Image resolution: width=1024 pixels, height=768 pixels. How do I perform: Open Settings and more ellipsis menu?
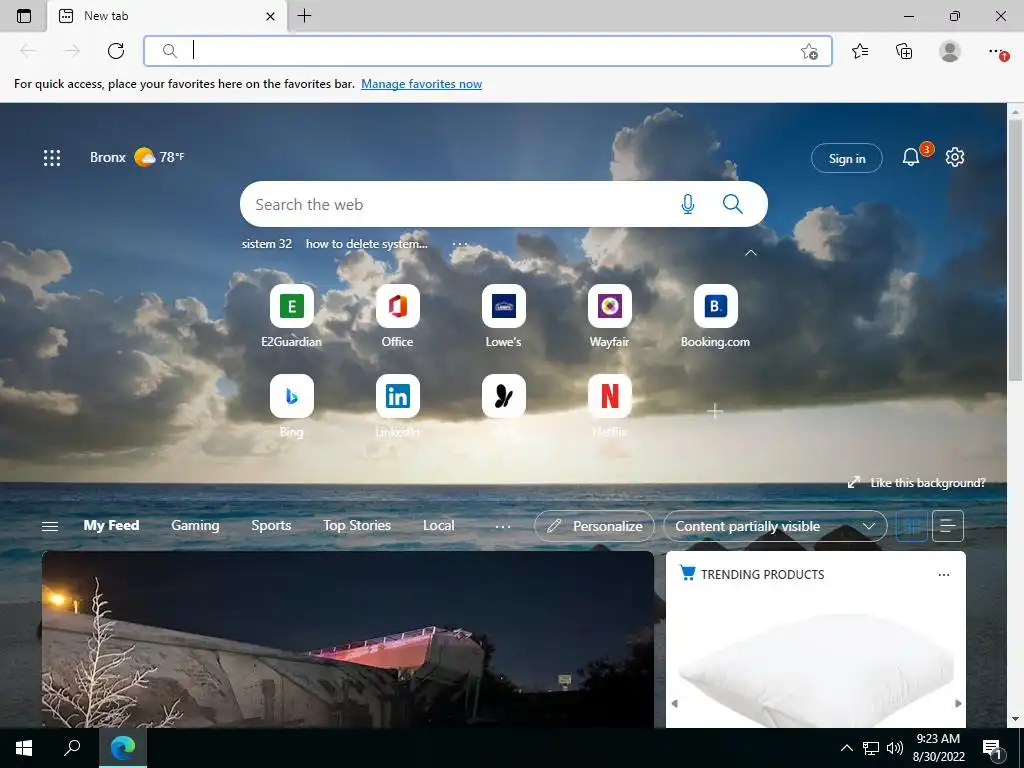995,50
